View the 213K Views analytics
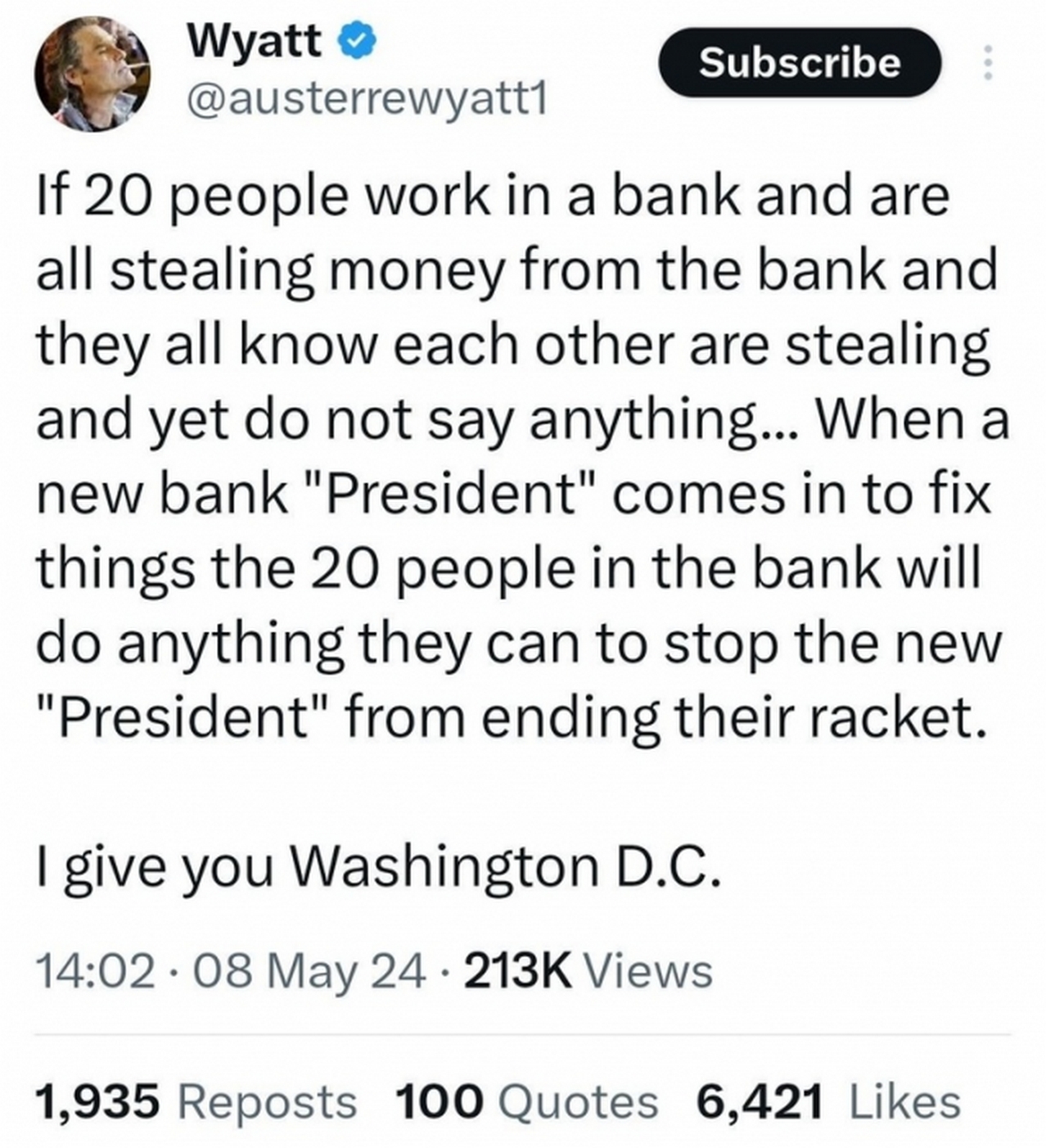The height and width of the screenshot is (1148, 1046). (588, 972)
